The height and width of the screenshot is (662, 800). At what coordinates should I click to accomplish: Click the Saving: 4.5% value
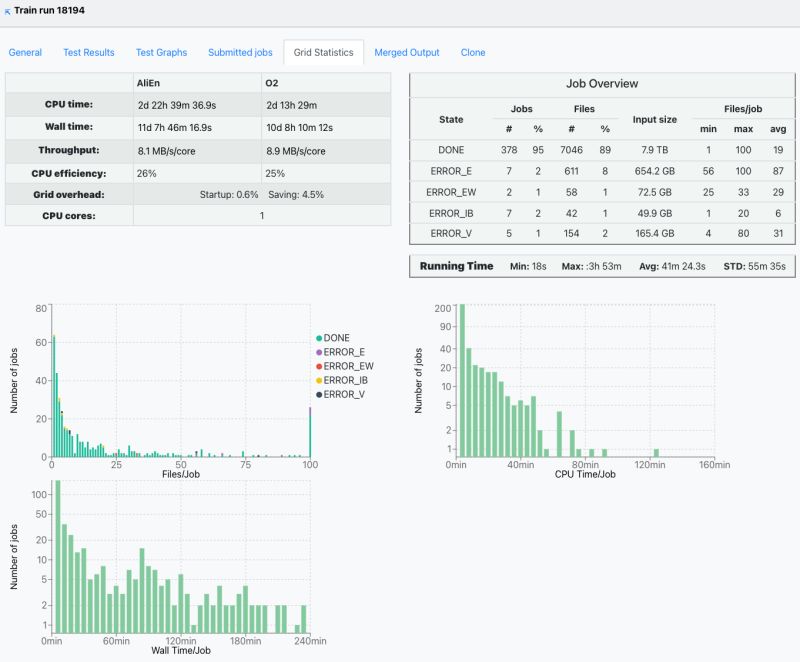[296, 195]
